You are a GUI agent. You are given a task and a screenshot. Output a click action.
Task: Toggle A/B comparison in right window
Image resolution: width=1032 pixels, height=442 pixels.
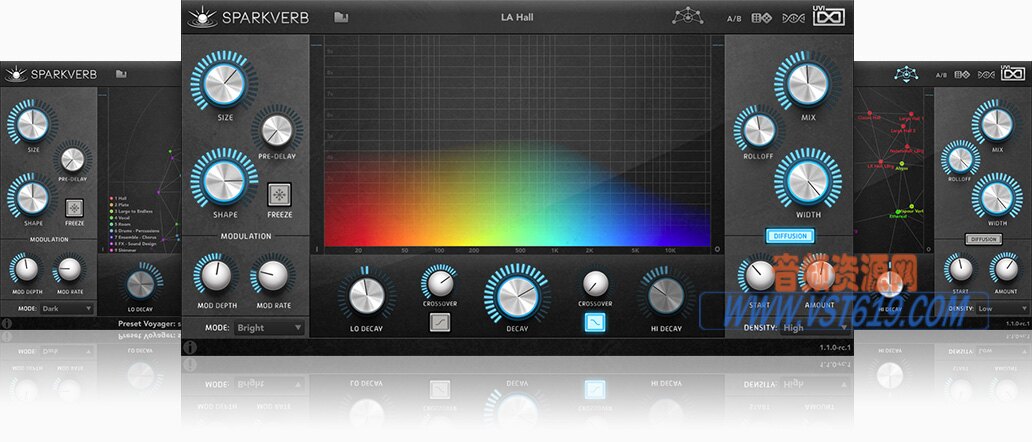941,75
